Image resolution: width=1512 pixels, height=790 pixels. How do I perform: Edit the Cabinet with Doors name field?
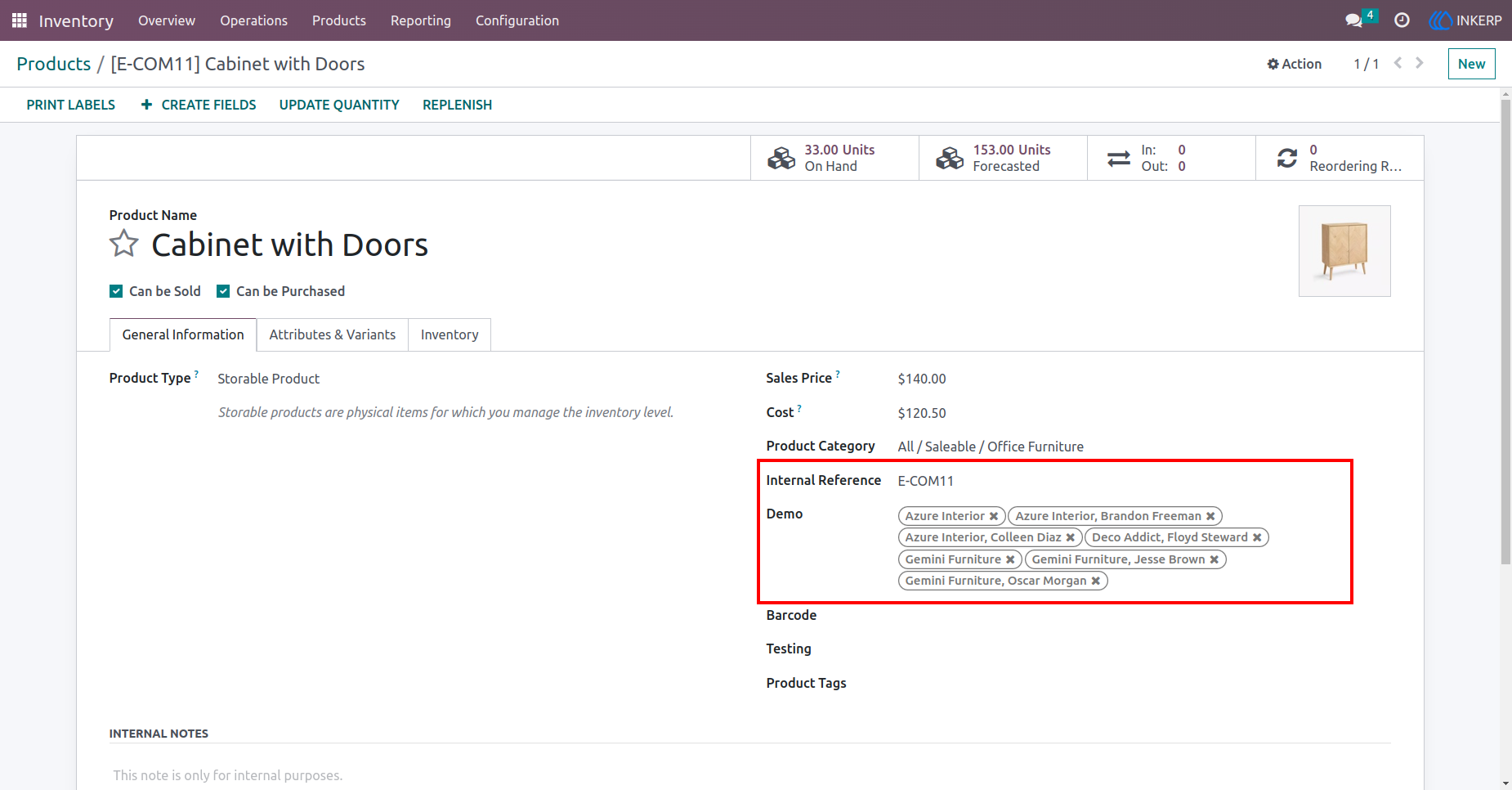pos(290,245)
